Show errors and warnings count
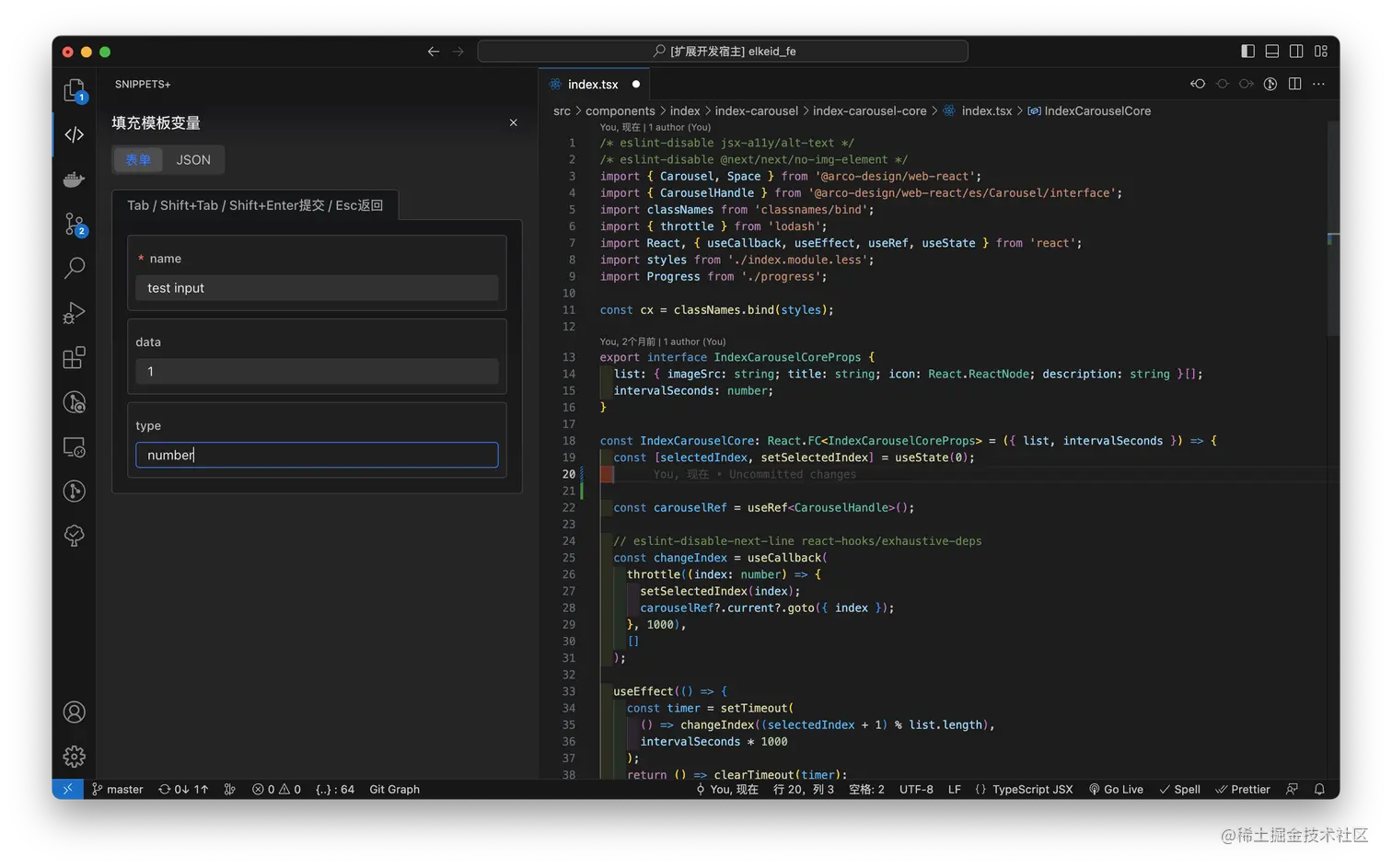 point(276,790)
